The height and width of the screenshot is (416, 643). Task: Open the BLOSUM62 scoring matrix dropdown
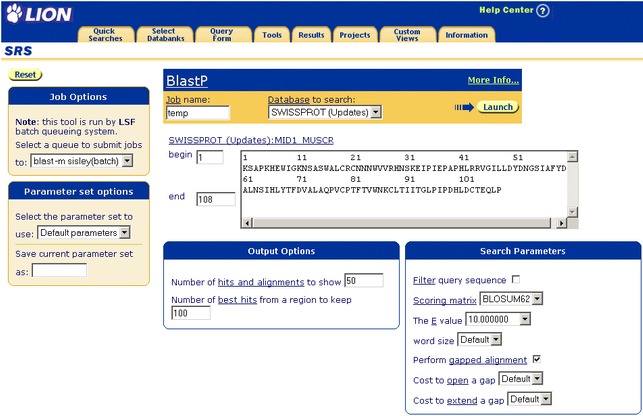click(511, 299)
